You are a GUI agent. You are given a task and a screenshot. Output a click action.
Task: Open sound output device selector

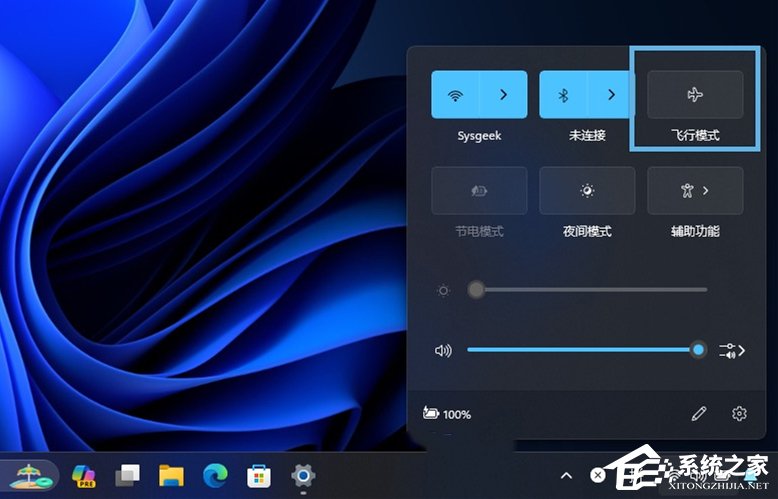tap(732, 351)
